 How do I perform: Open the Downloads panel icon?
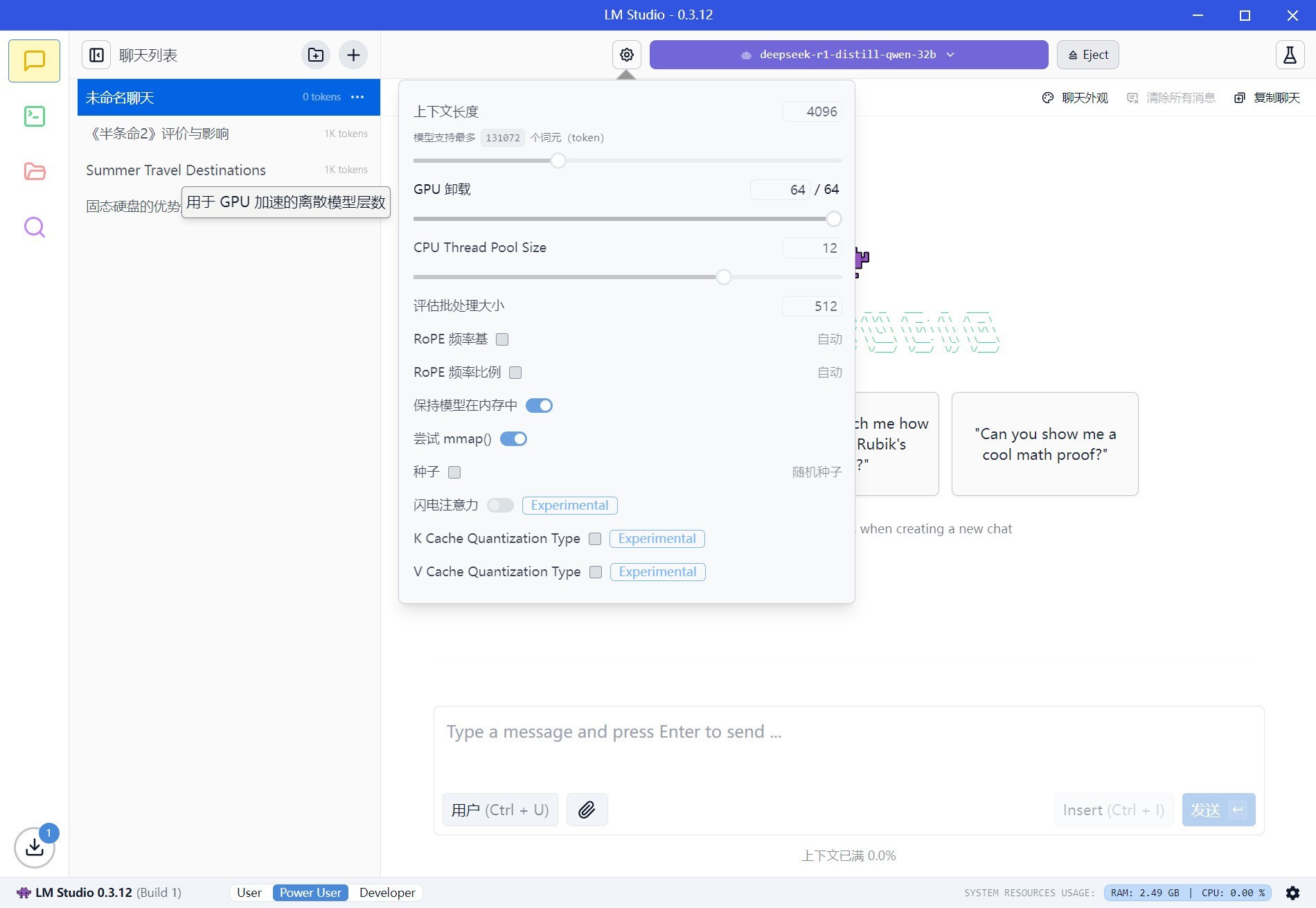click(x=34, y=846)
